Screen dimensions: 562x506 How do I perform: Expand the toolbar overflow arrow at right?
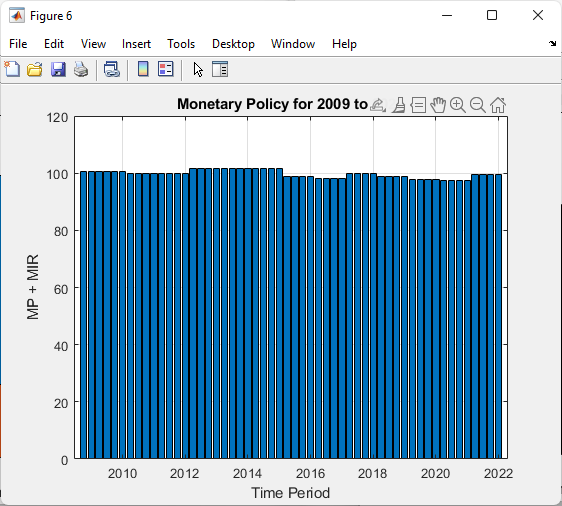(552, 44)
